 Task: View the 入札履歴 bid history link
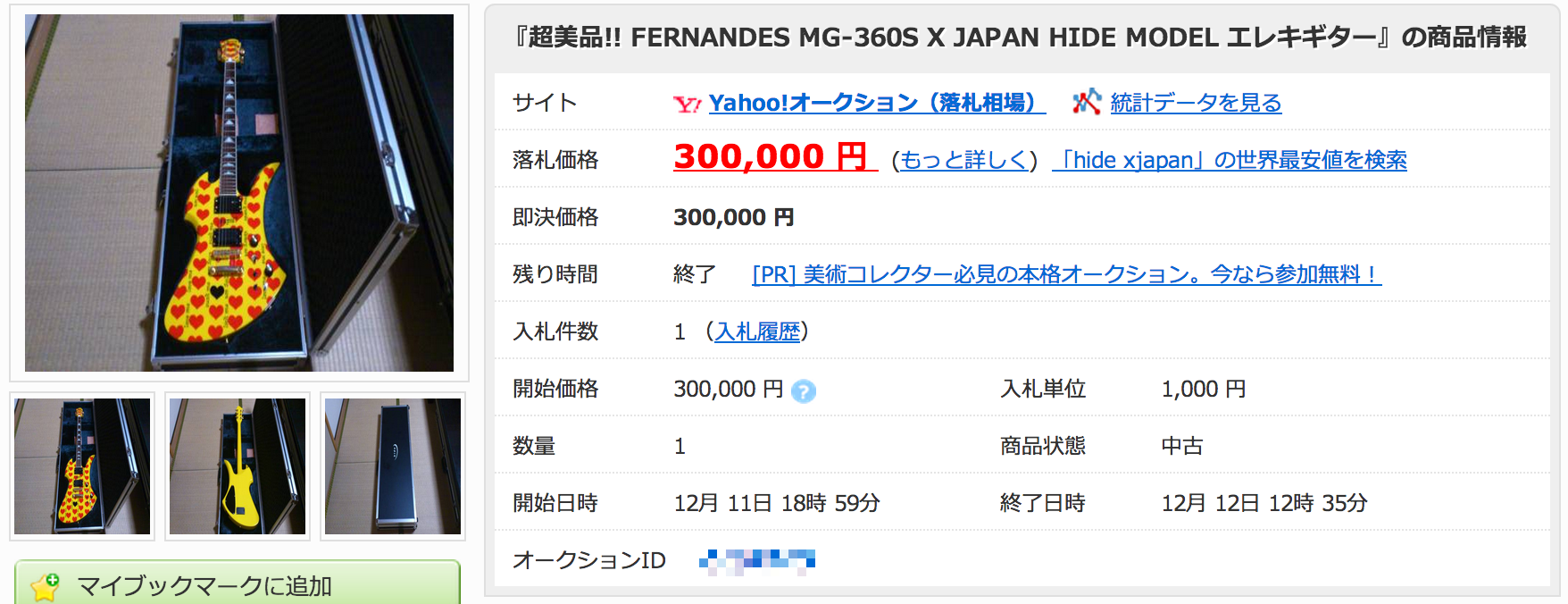click(757, 332)
